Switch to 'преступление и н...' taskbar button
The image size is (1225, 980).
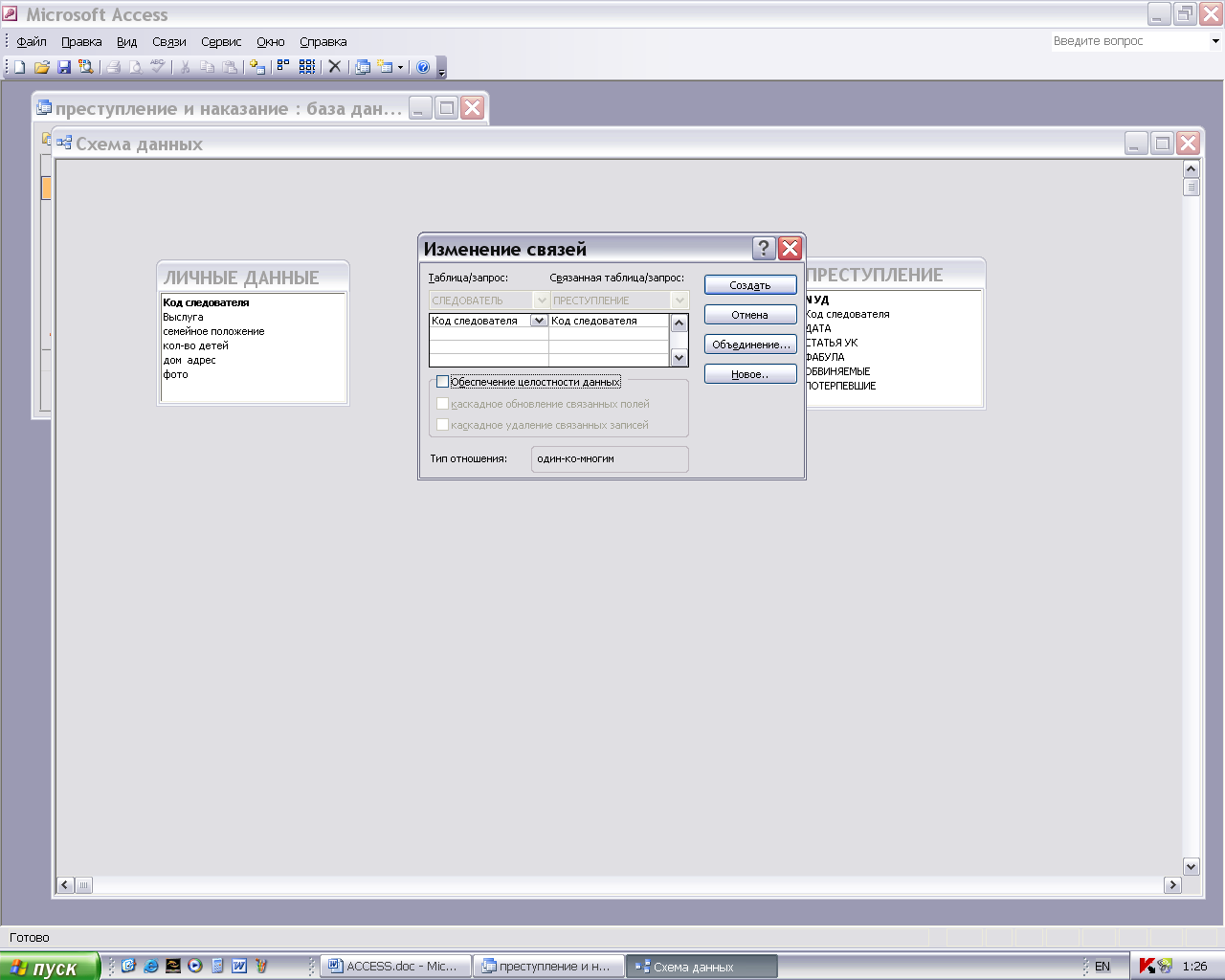tap(549, 967)
